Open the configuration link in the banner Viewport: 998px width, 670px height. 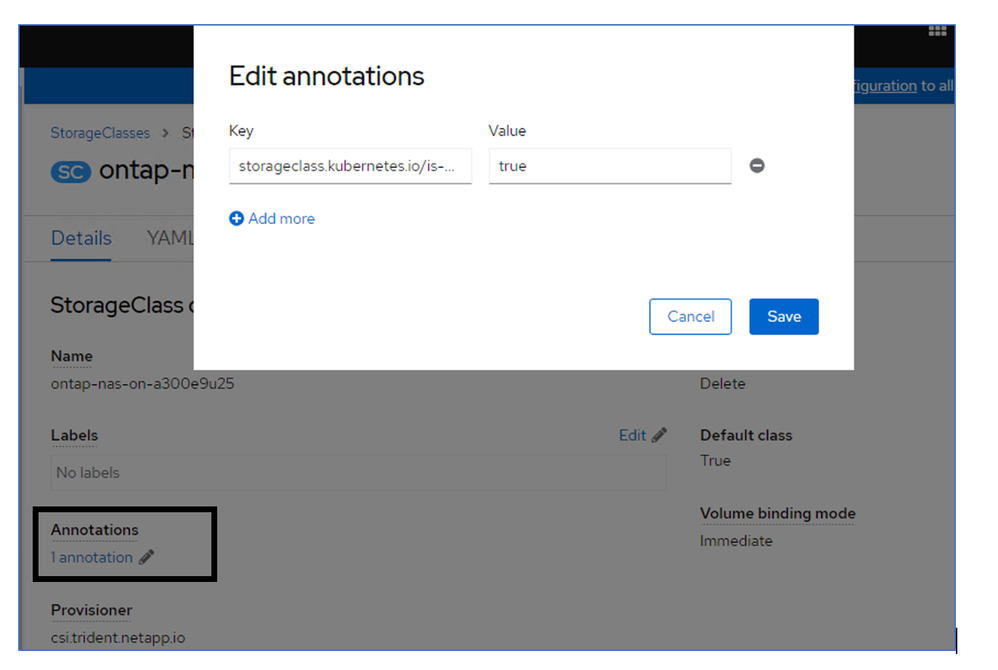(885, 86)
